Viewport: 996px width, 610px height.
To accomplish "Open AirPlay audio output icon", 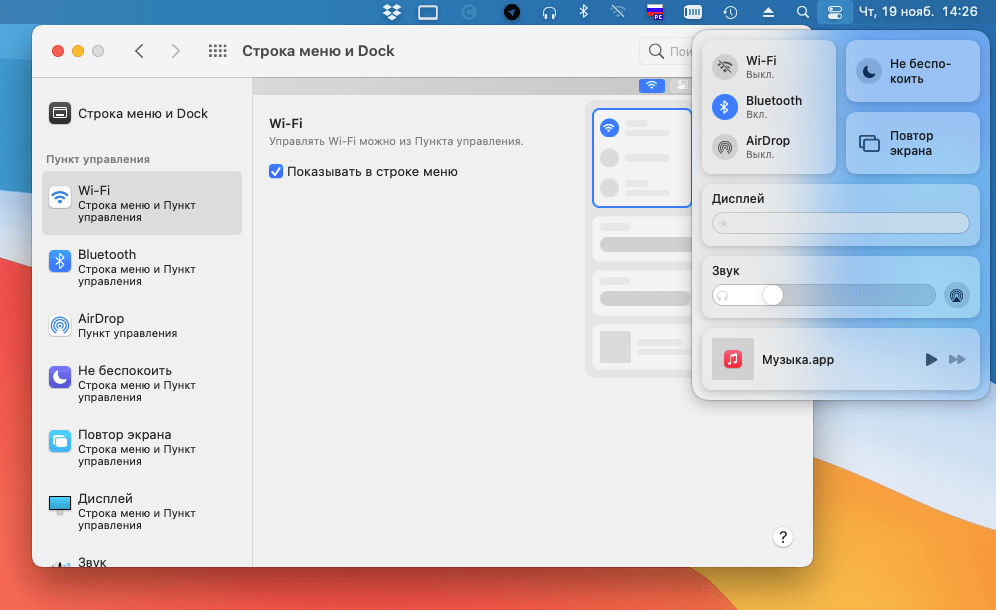I will point(956,295).
